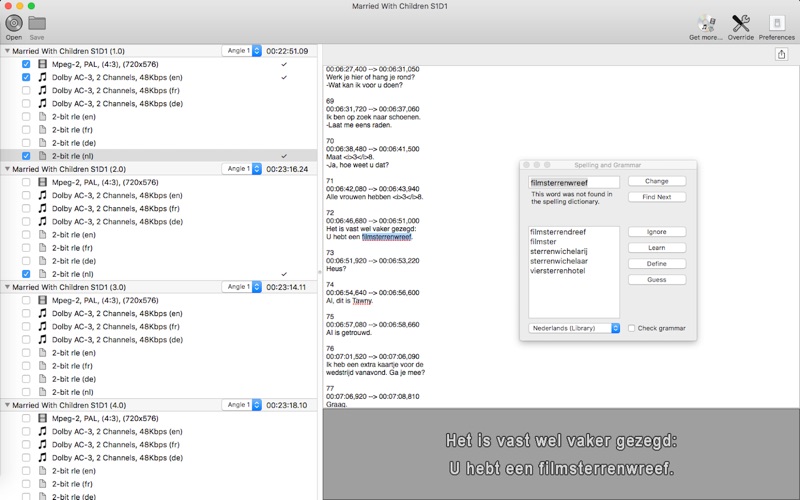Click film icon of Mpeg-2 track in title 4.0

pos(43,418)
